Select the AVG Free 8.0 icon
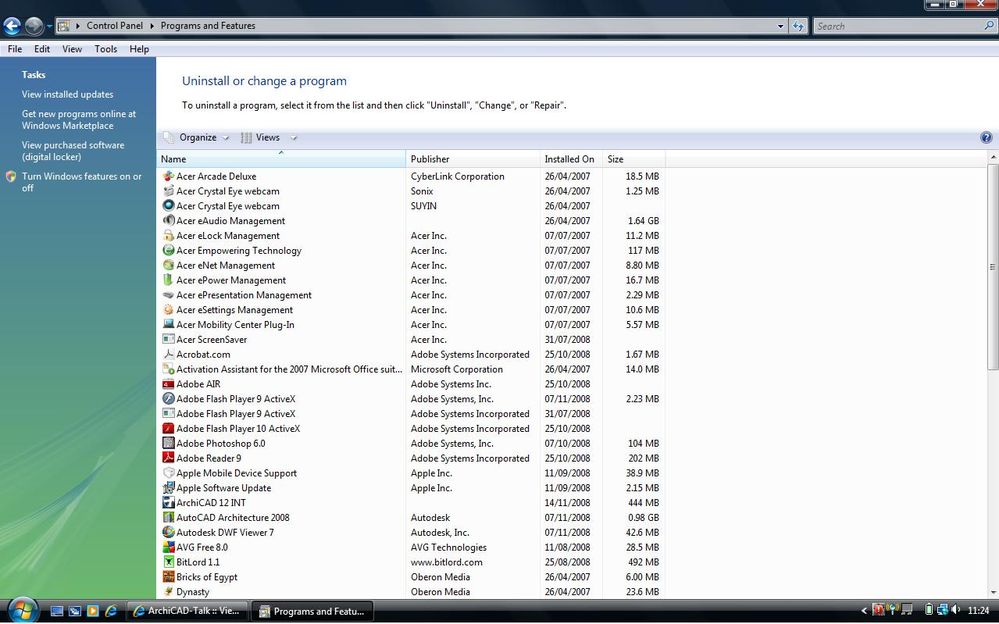The width and height of the screenshot is (999, 624). tap(169, 547)
